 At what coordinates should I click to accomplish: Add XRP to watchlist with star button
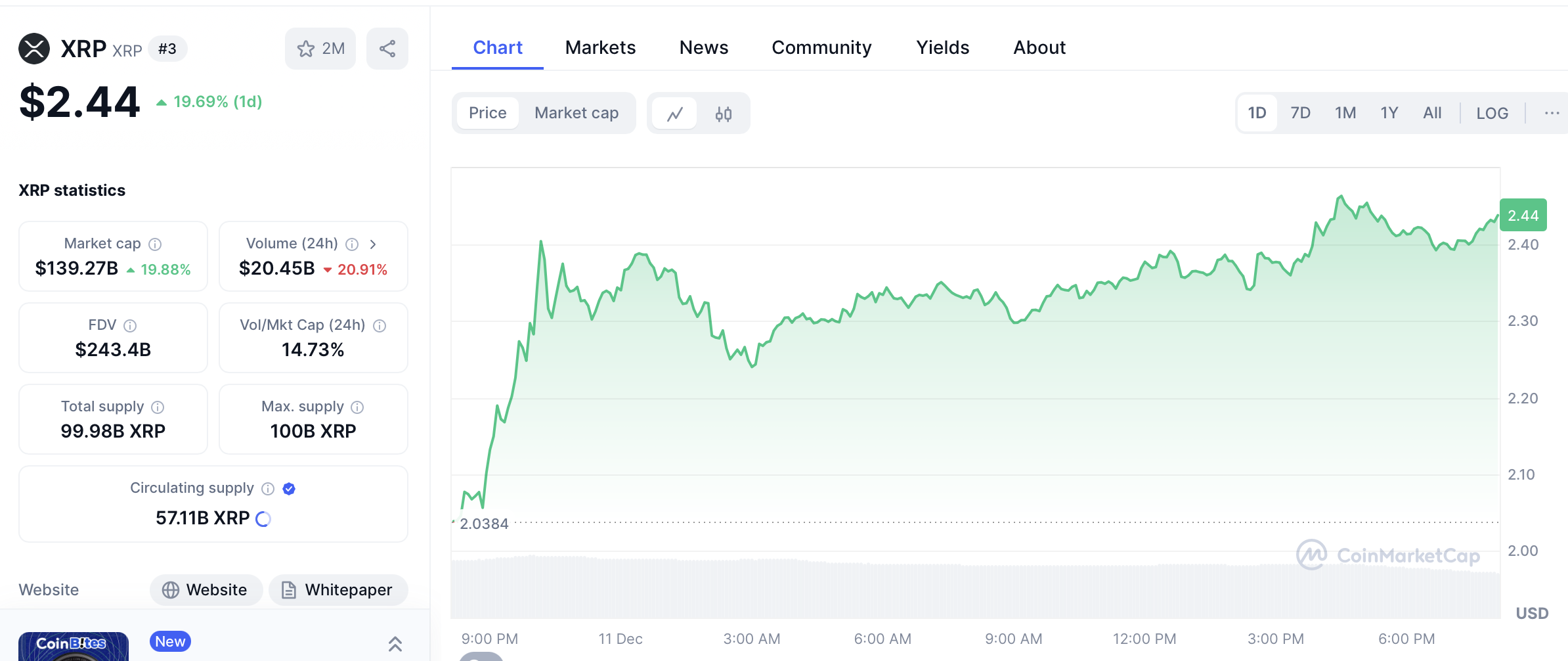320,49
